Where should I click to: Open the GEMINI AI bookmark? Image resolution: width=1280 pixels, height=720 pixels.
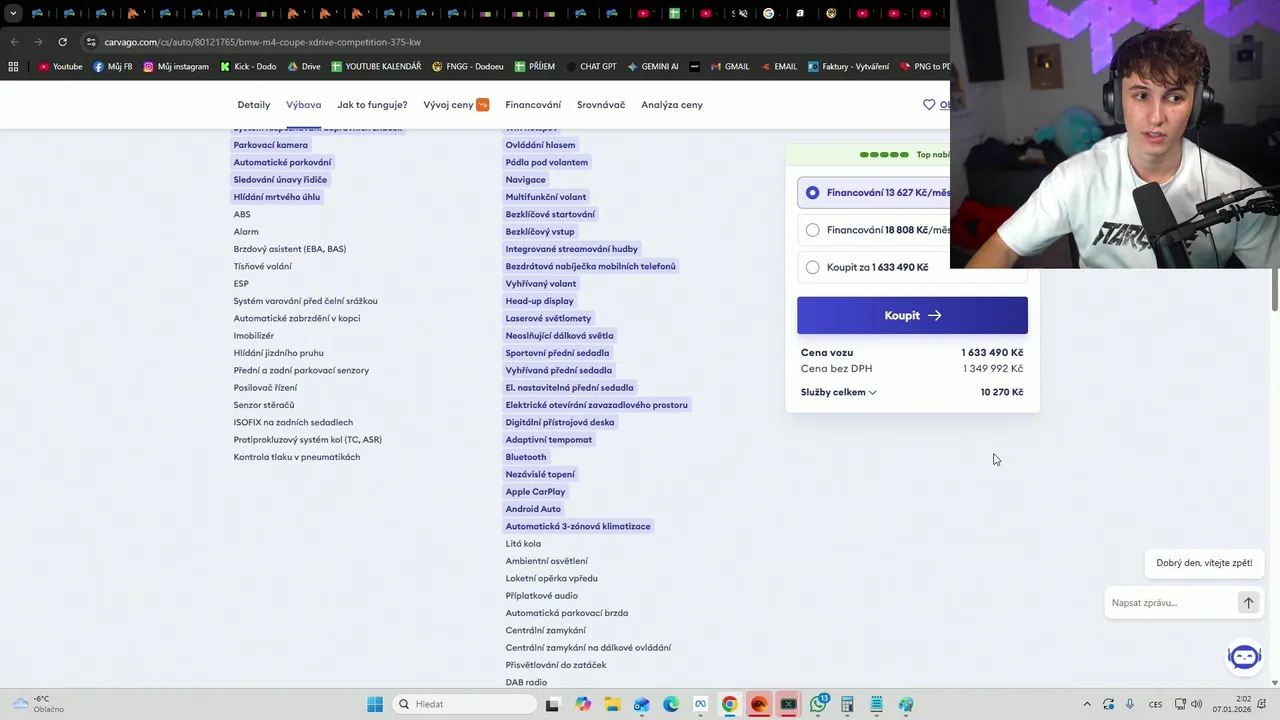pyautogui.click(x=653, y=67)
